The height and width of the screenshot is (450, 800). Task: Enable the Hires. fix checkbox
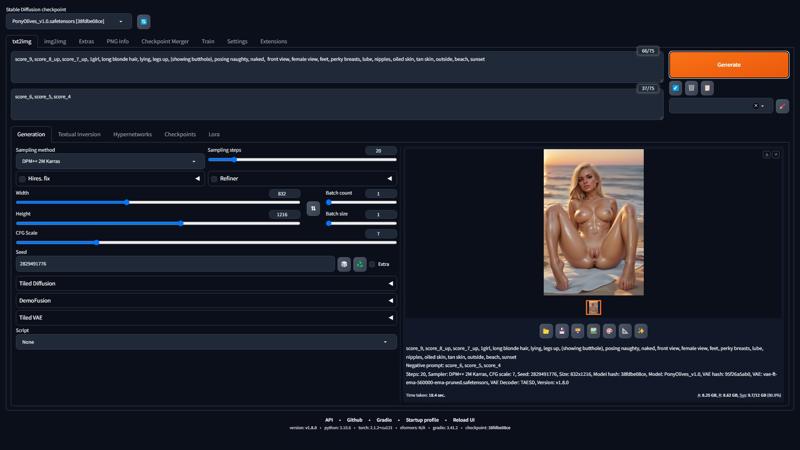pyautogui.click(x=22, y=179)
